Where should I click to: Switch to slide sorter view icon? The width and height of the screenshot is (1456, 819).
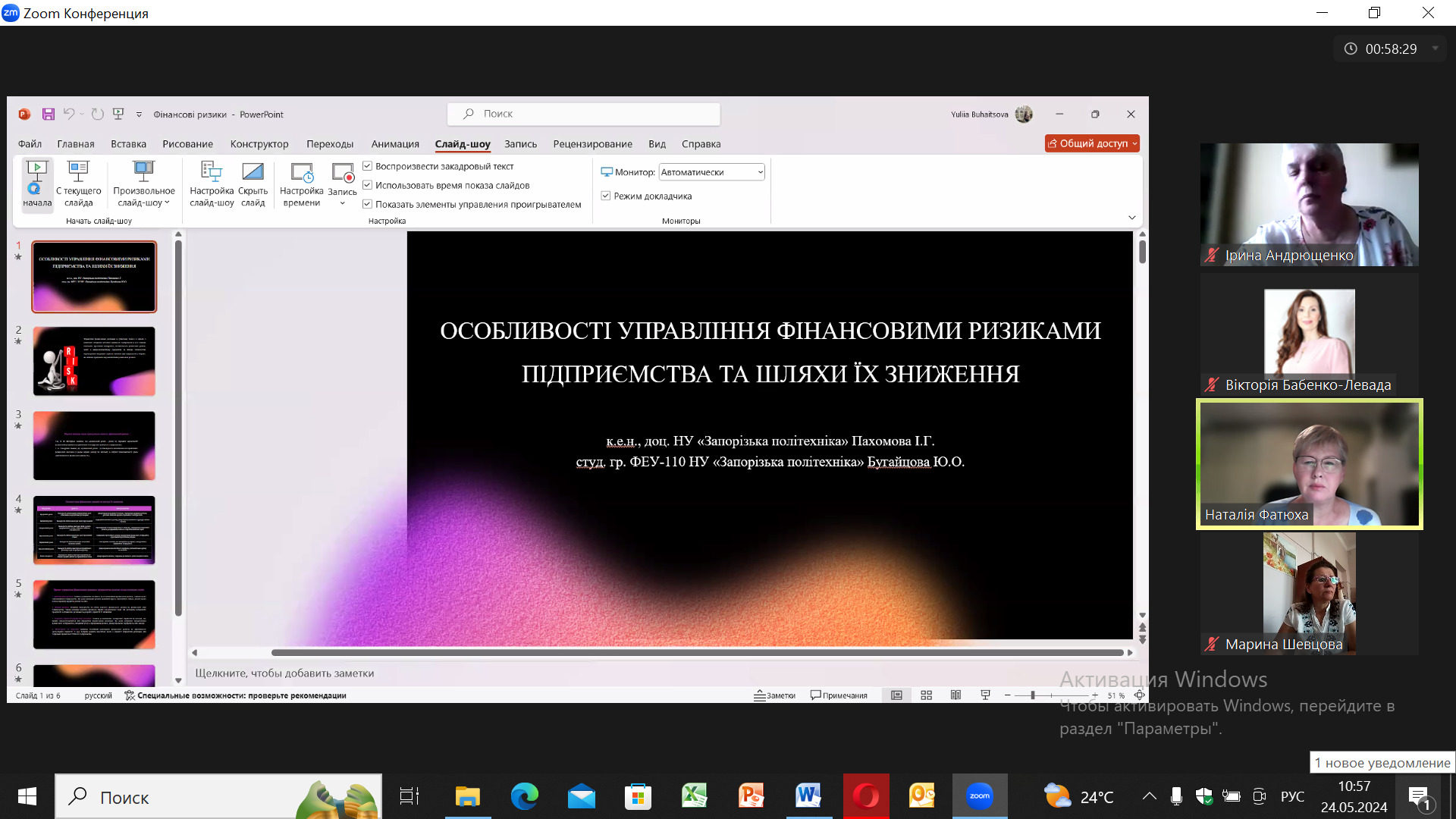tap(926, 695)
